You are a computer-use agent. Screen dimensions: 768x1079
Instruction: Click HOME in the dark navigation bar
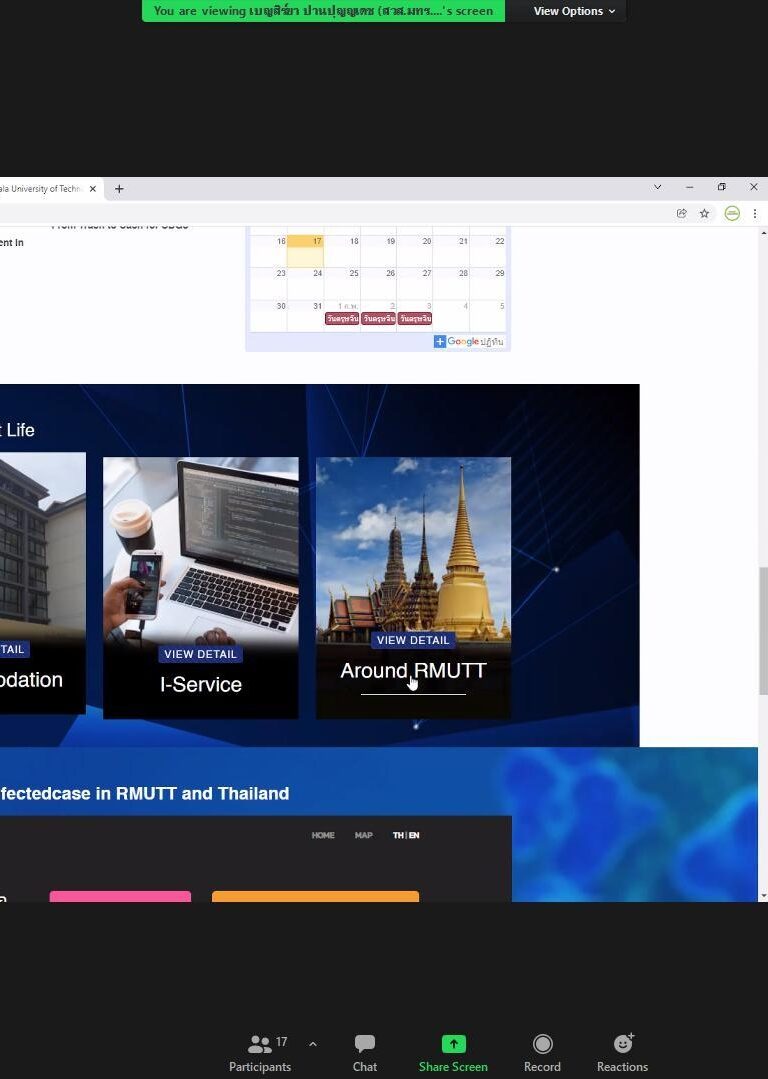click(x=323, y=835)
